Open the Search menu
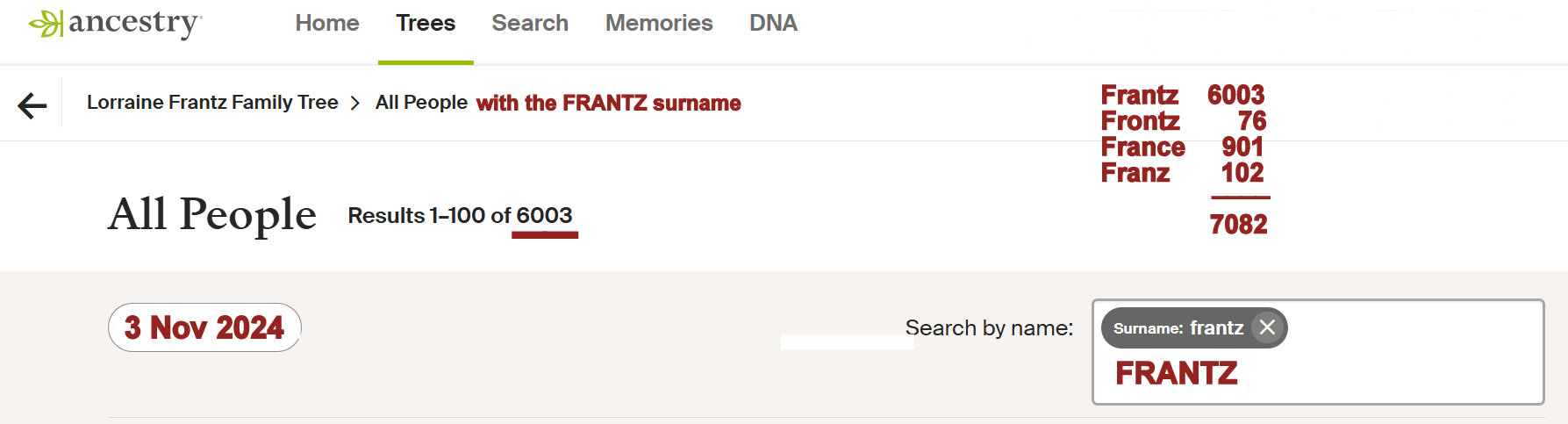Viewport: 1568px width, 424px height. coord(530,24)
